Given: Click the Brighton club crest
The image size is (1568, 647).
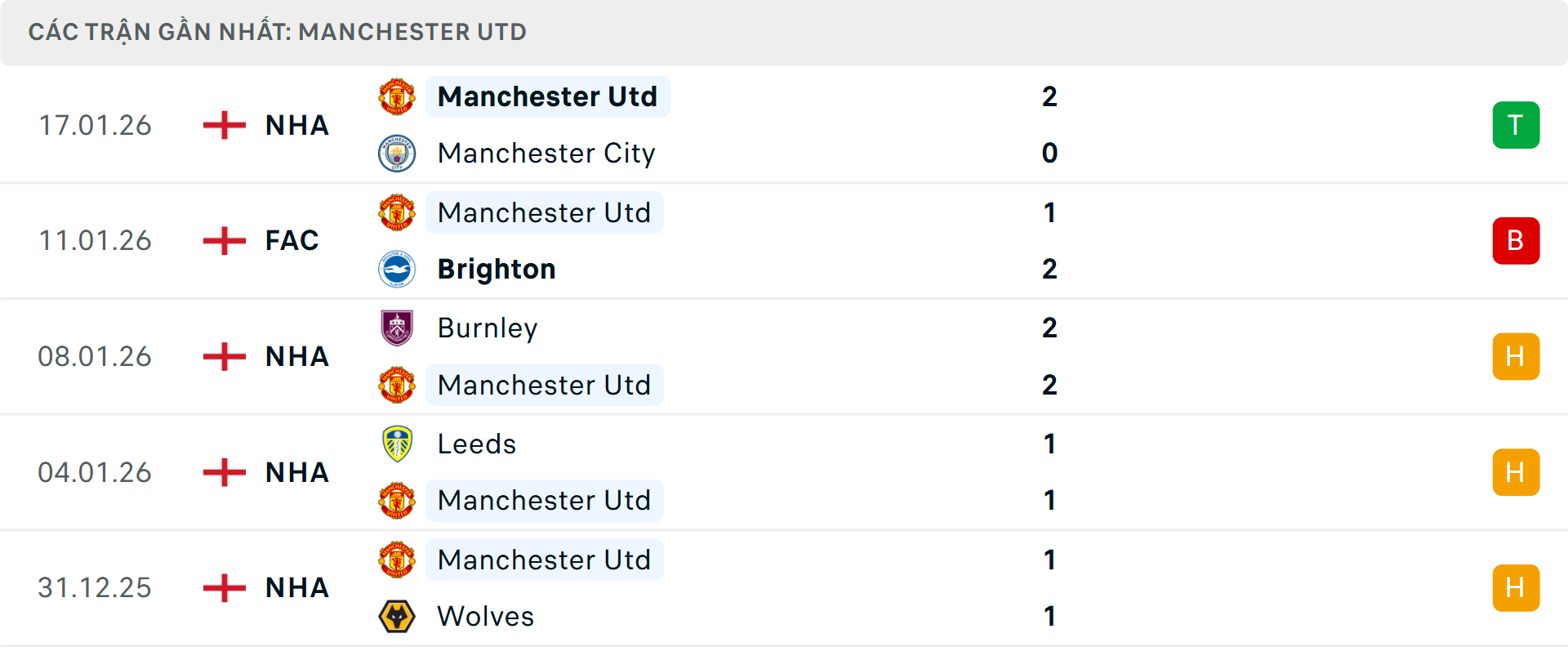Looking at the screenshot, I should [397, 270].
